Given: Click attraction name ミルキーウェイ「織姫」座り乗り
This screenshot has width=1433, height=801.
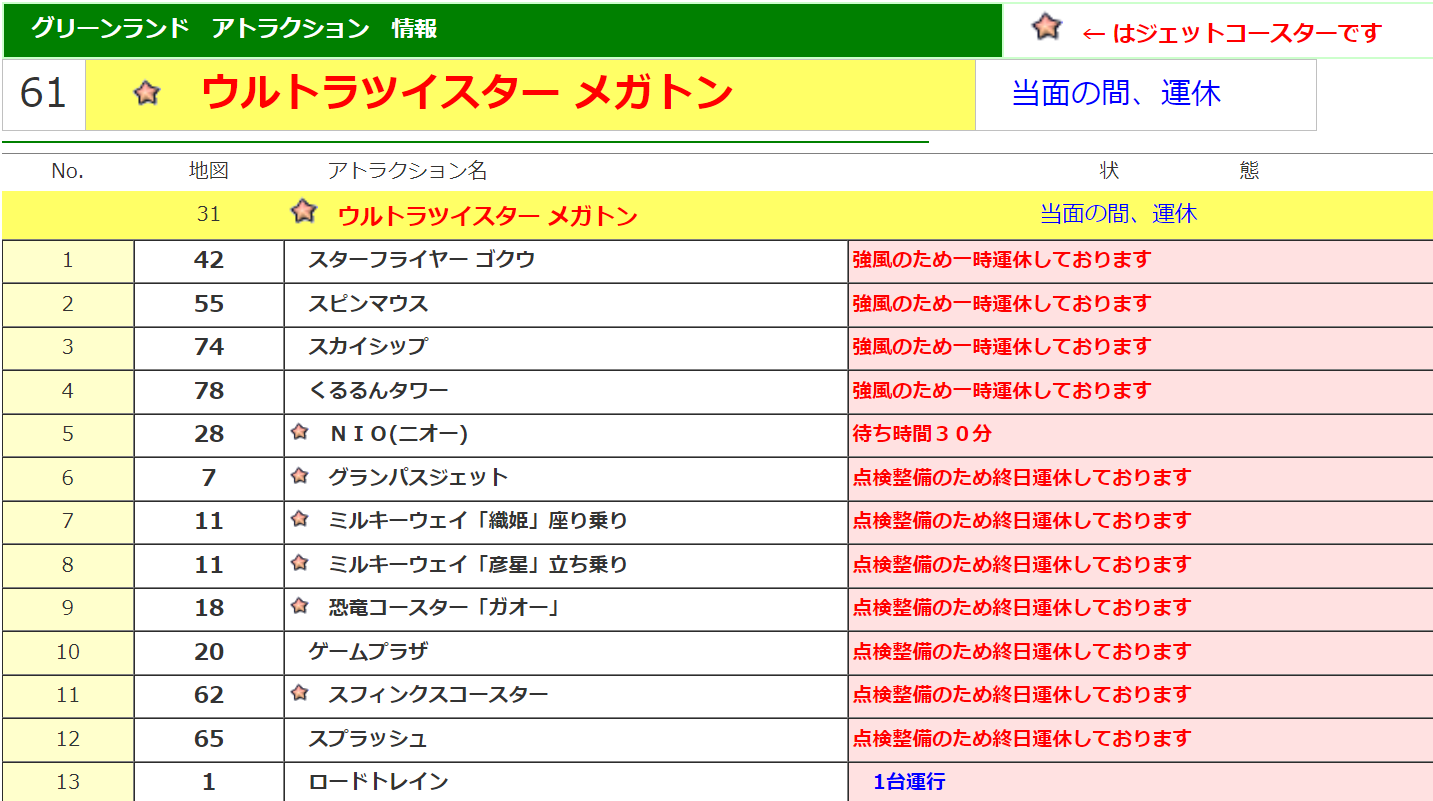Looking at the screenshot, I should coord(478,521).
